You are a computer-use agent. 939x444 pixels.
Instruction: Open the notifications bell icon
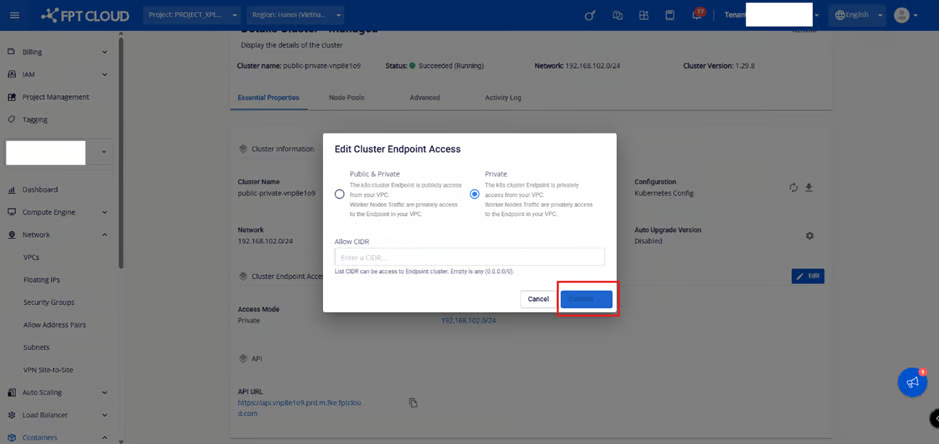click(697, 15)
